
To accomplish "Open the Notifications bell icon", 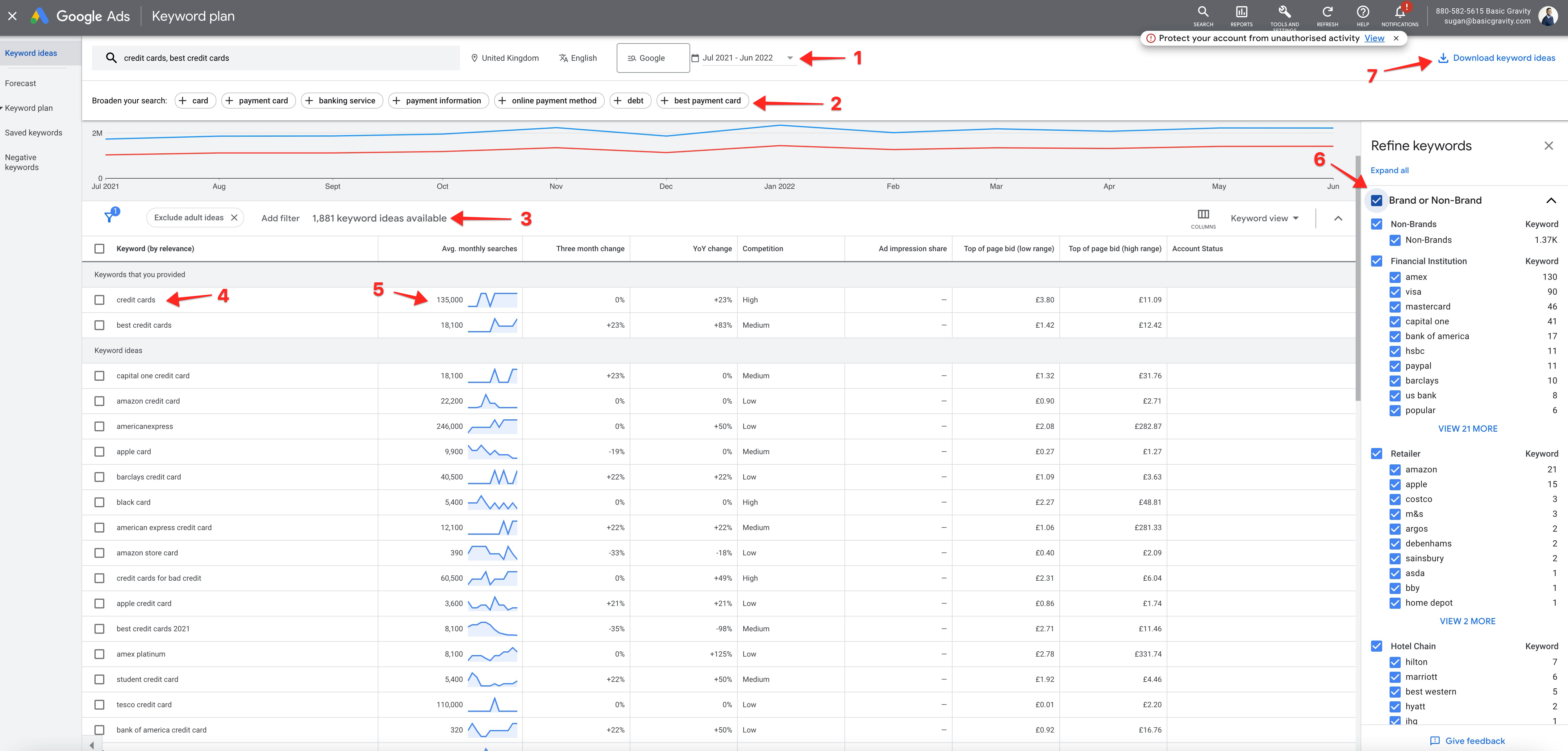I will pyautogui.click(x=1399, y=12).
